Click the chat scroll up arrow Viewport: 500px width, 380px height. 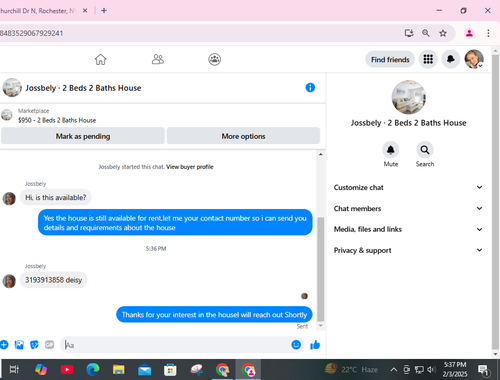click(321, 154)
